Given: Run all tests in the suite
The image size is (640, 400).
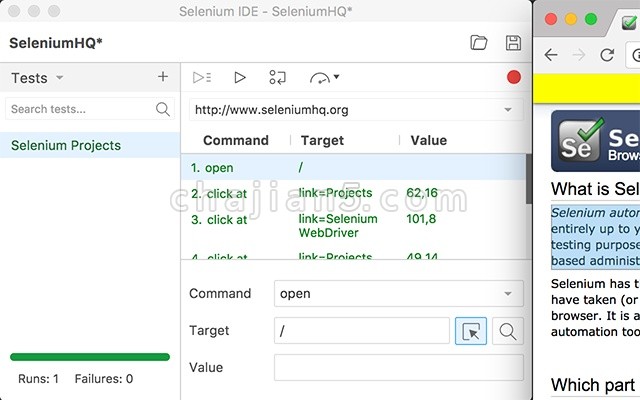Looking at the screenshot, I should coord(202,77).
